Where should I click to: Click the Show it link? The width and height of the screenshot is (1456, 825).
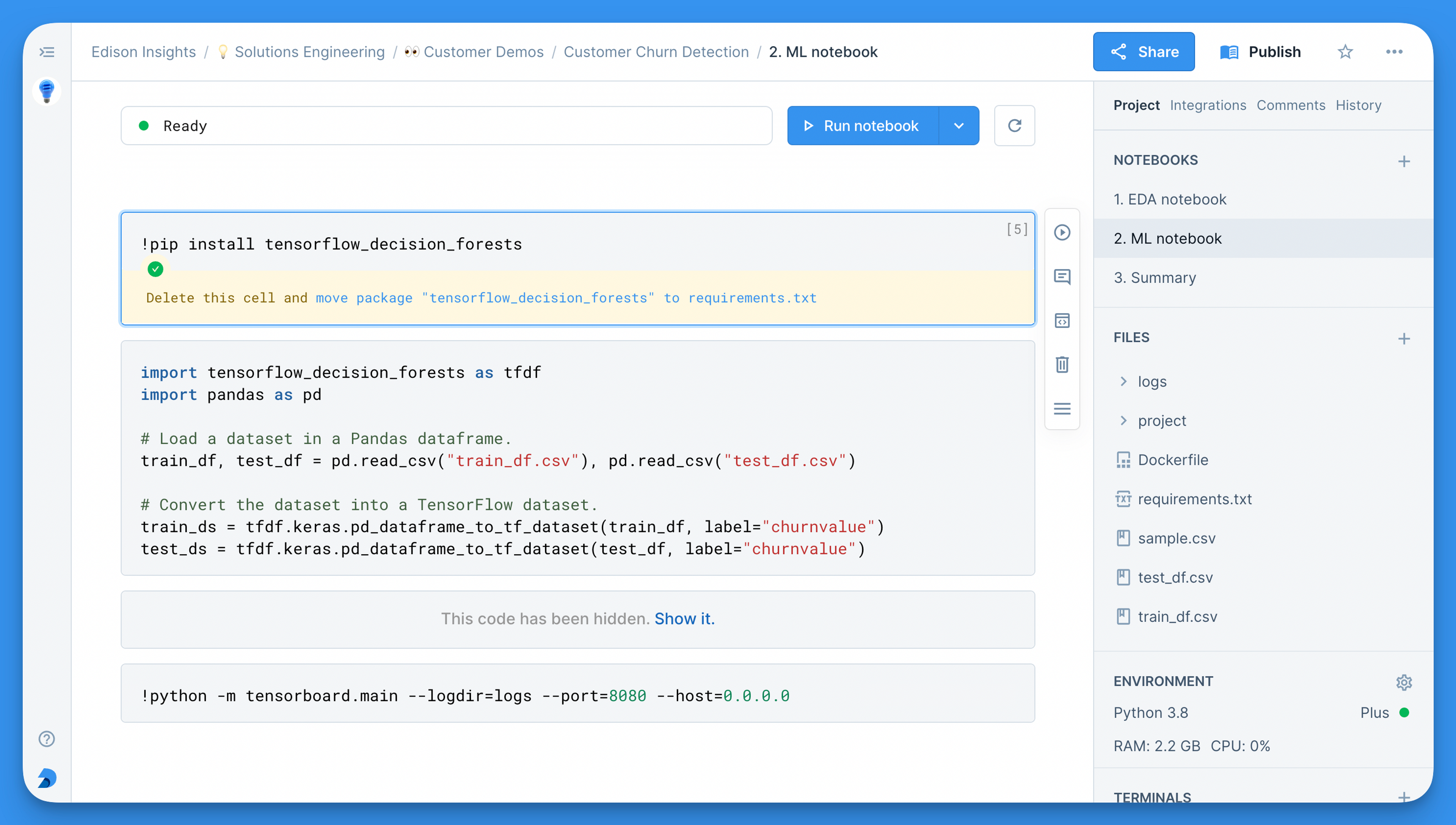[x=684, y=619]
